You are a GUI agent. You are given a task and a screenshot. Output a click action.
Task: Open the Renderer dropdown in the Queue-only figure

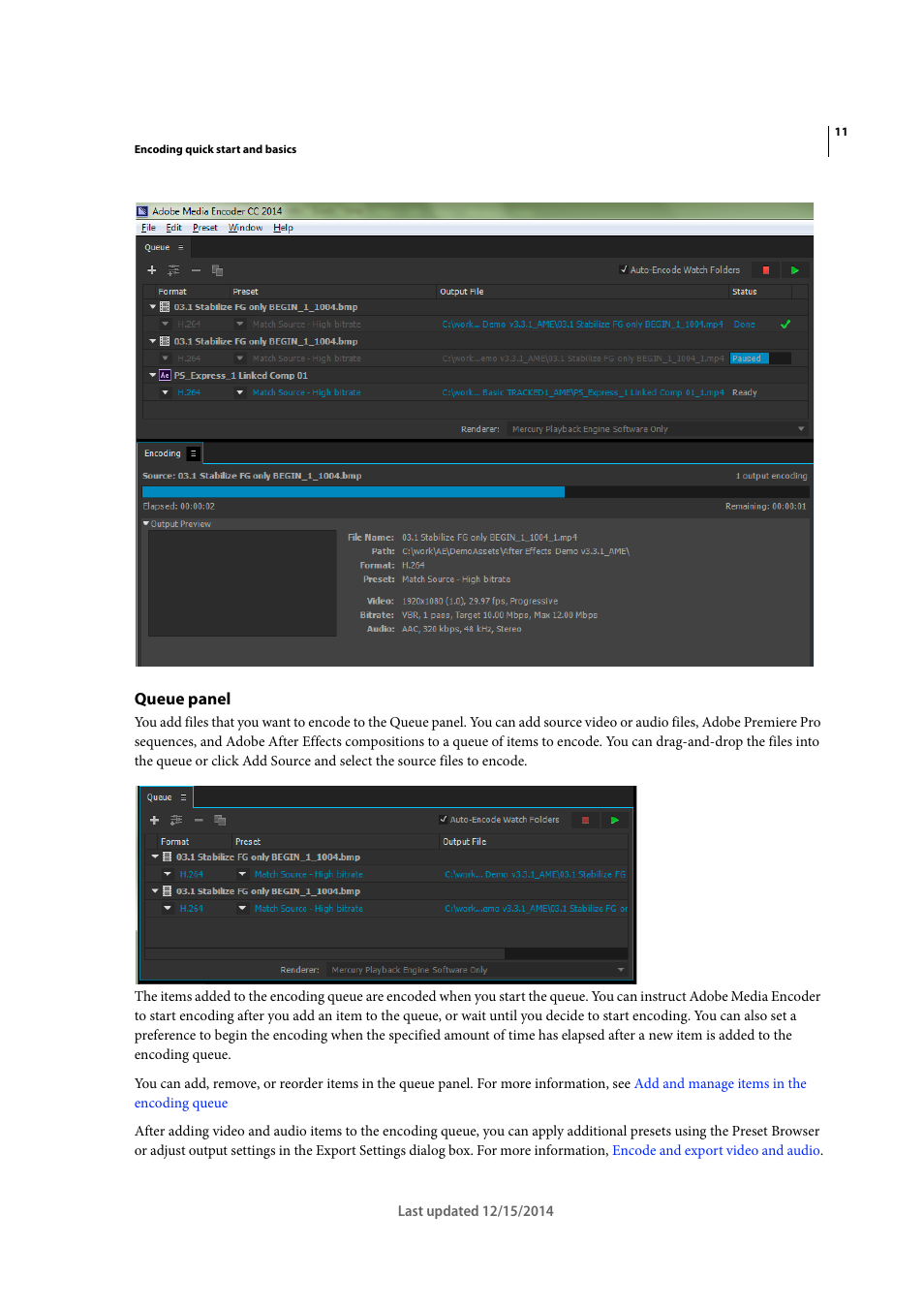(x=477, y=970)
